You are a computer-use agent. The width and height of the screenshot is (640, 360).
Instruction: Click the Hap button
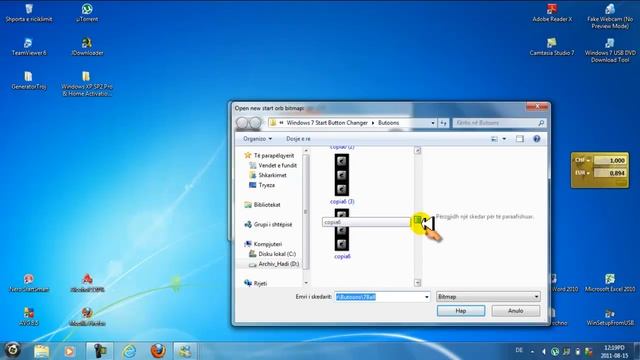(461, 311)
